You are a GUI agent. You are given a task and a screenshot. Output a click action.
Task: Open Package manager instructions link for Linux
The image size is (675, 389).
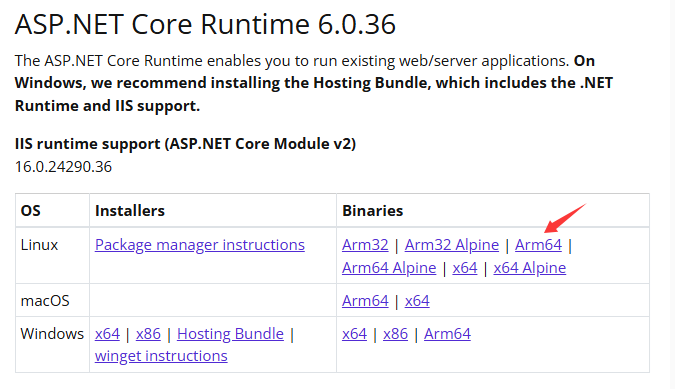click(x=200, y=245)
